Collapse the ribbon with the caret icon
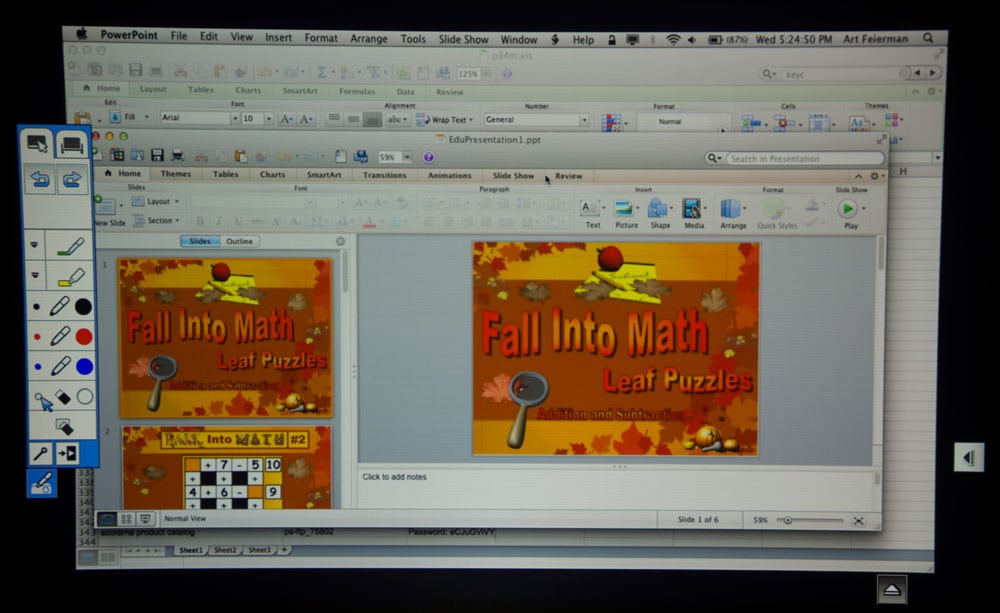The image size is (1000, 613). 858,176
